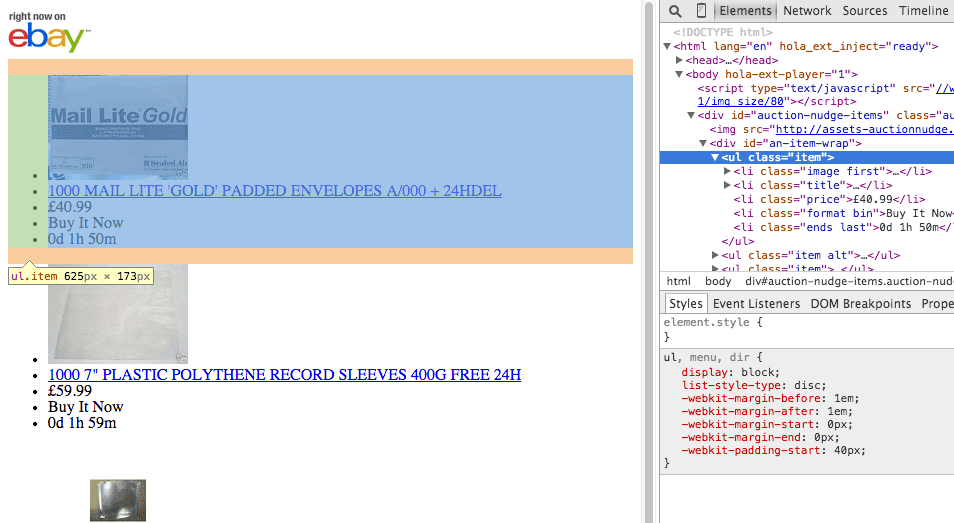The width and height of the screenshot is (954, 523).
Task: Collapse the selected ul class item node
Action: [x=715, y=158]
